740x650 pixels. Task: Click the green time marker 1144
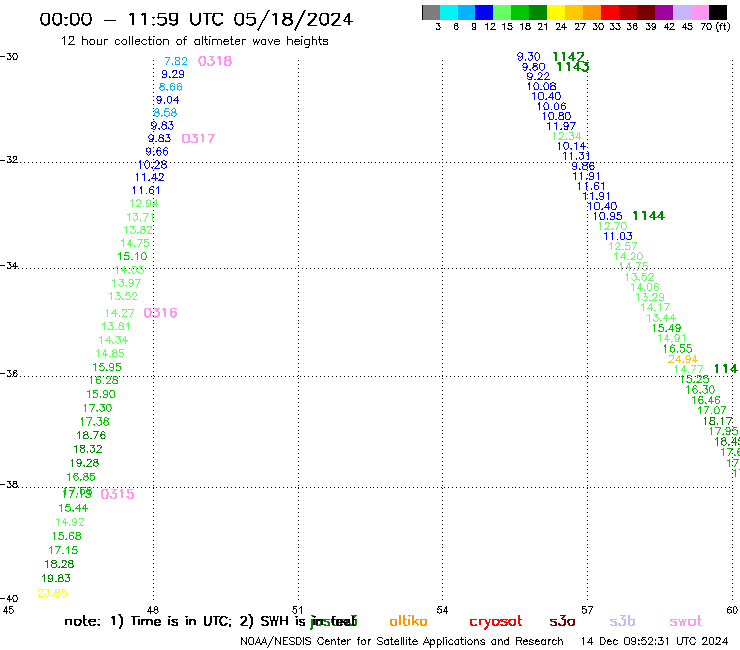tap(648, 216)
